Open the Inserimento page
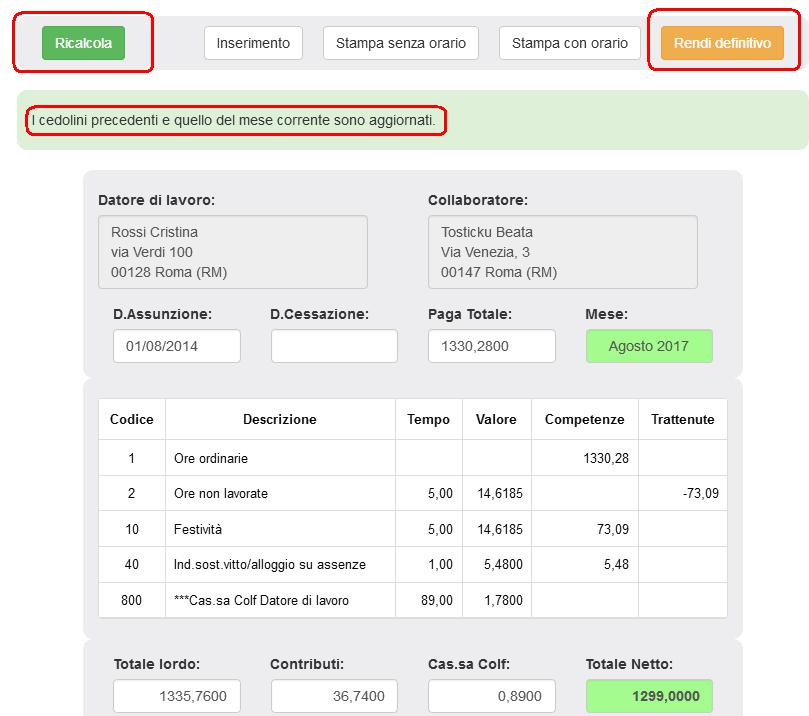Screen dimensions: 809x716 (253, 43)
